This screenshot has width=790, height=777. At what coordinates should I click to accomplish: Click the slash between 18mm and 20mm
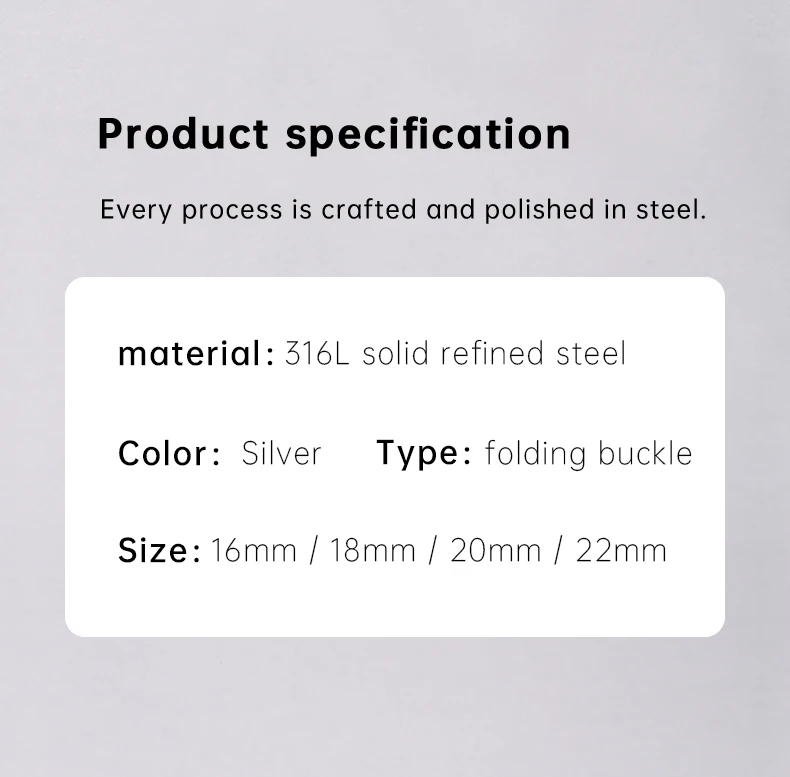pos(433,551)
